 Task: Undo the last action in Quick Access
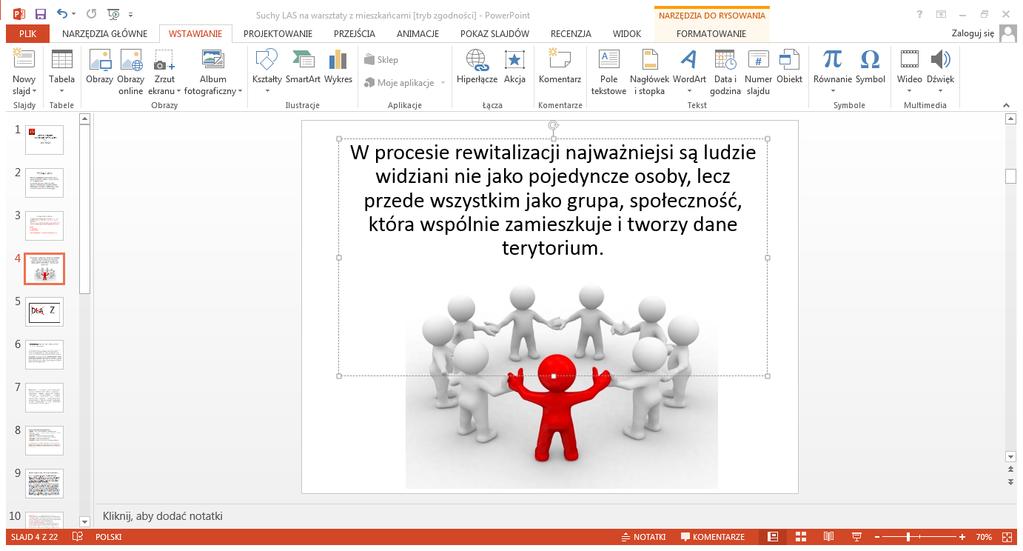point(62,14)
